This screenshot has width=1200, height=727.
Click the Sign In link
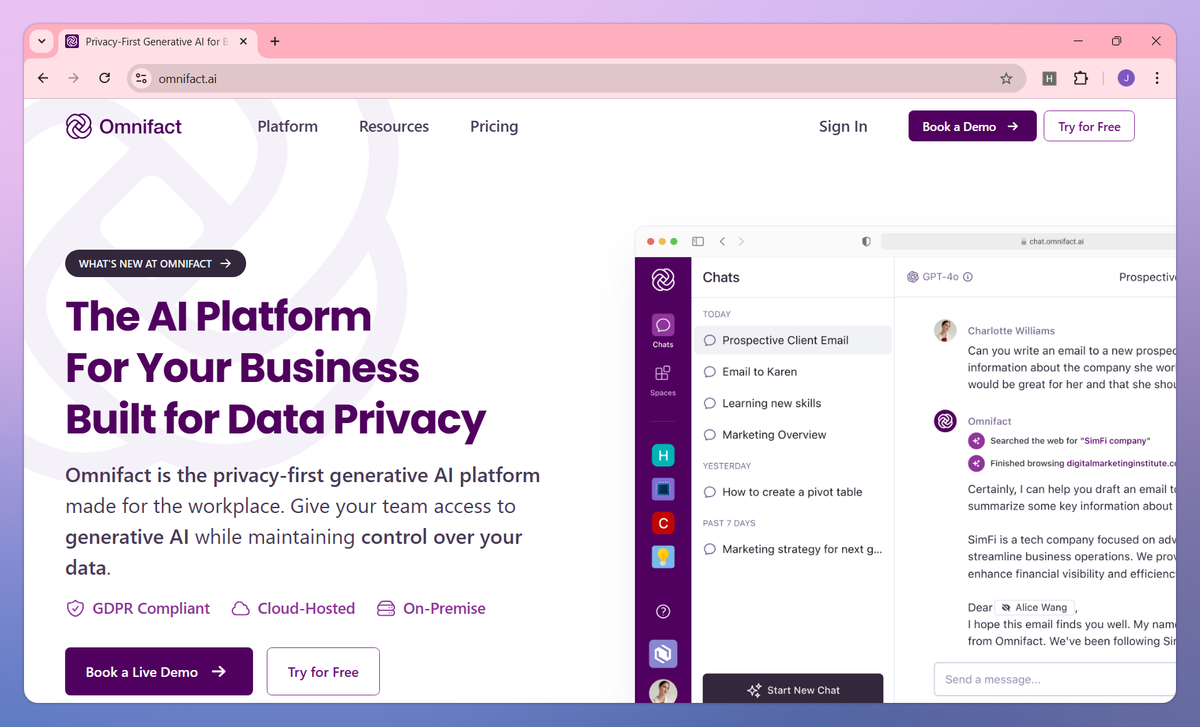pos(843,126)
